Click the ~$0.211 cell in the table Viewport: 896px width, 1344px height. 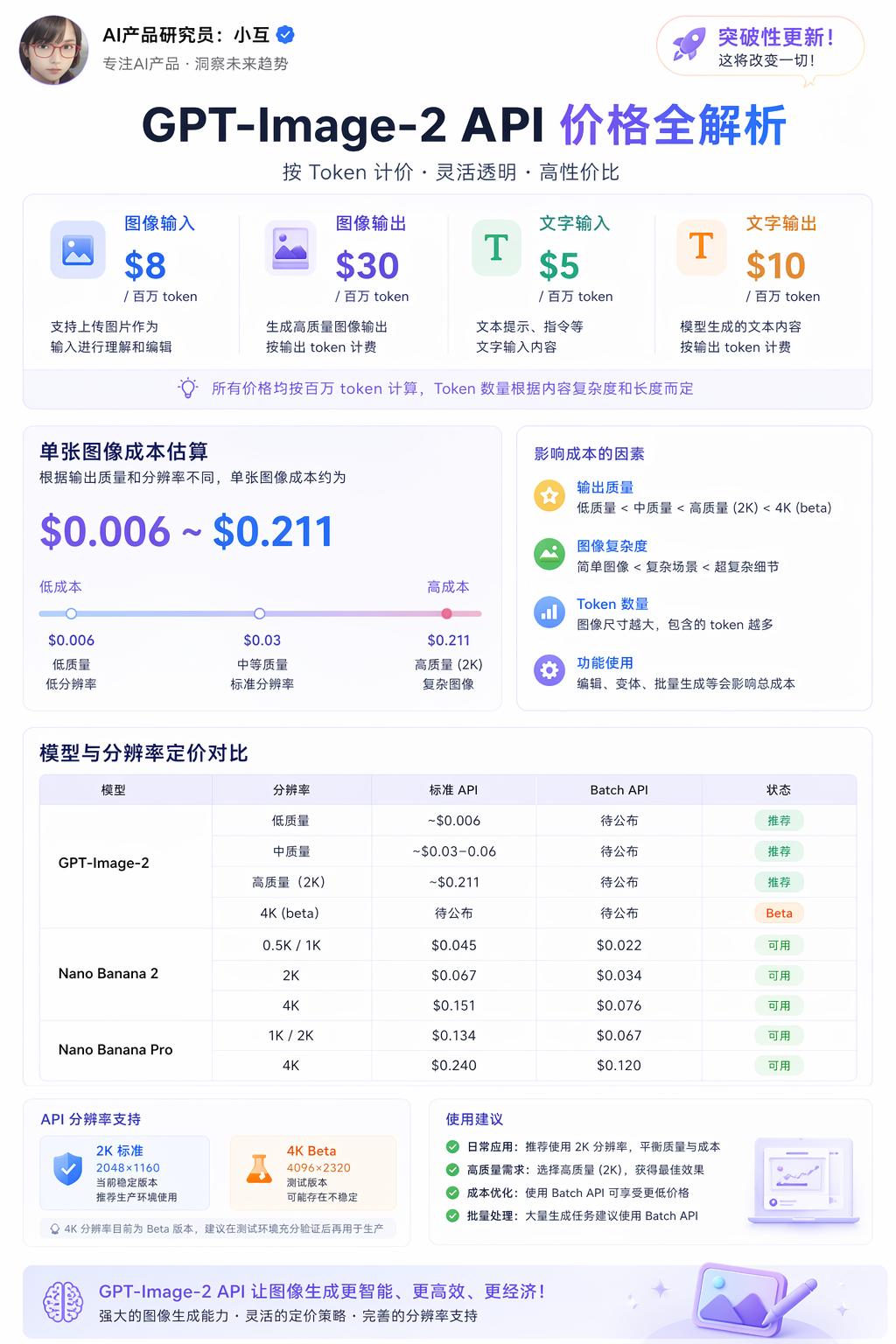453,882
